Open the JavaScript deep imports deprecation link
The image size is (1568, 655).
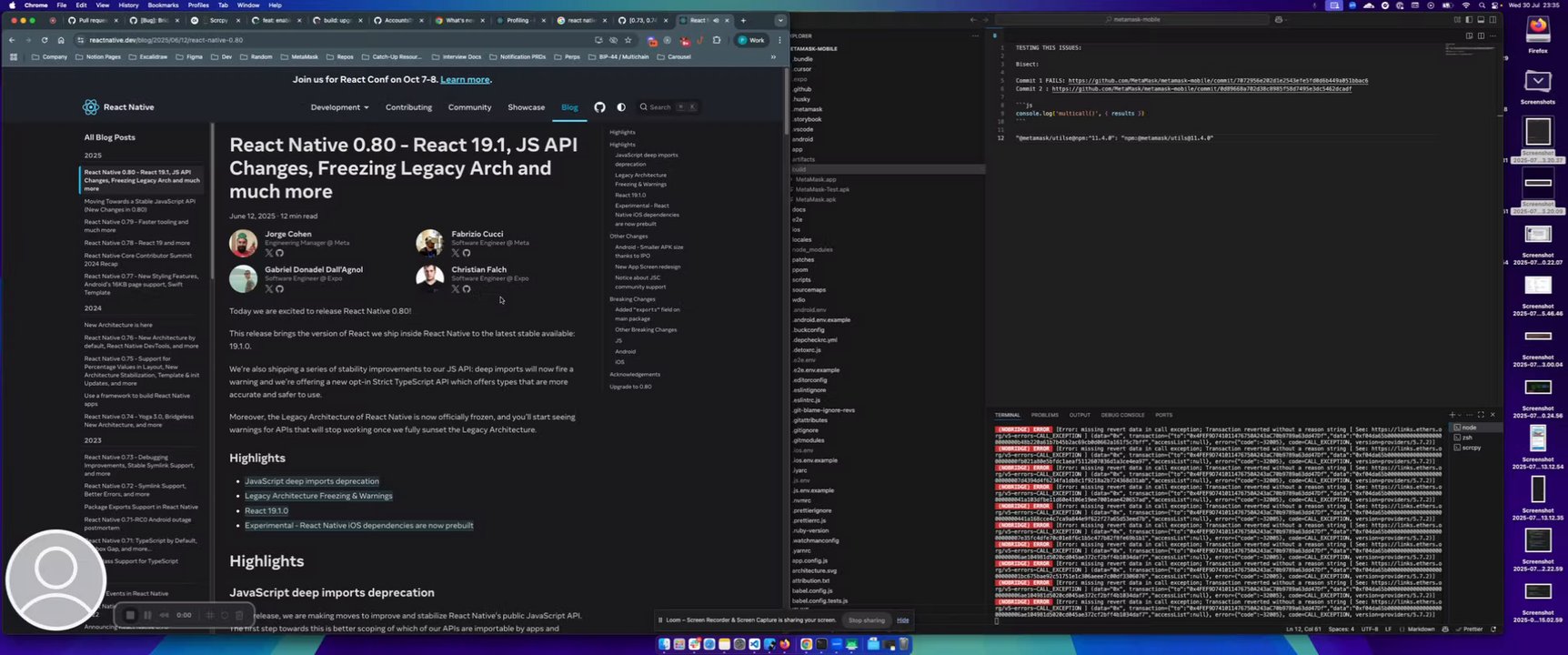pyautogui.click(x=312, y=481)
